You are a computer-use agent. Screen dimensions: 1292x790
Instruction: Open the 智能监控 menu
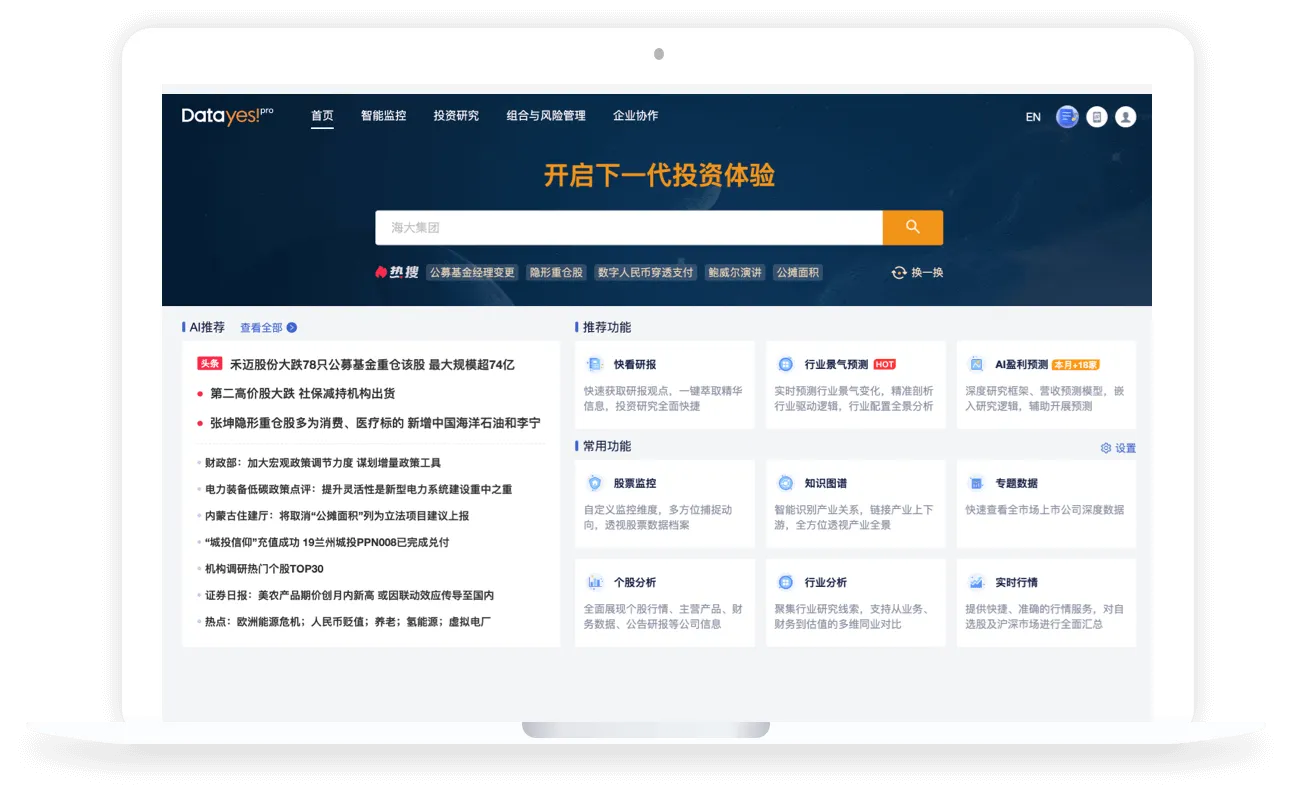(x=383, y=116)
